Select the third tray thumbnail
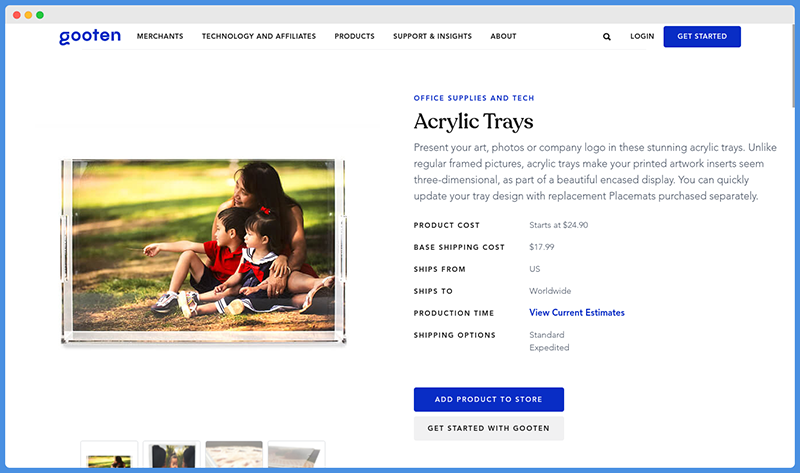Image resolution: width=800 pixels, height=473 pixels. pyautogui.click(x=234, y=455)
